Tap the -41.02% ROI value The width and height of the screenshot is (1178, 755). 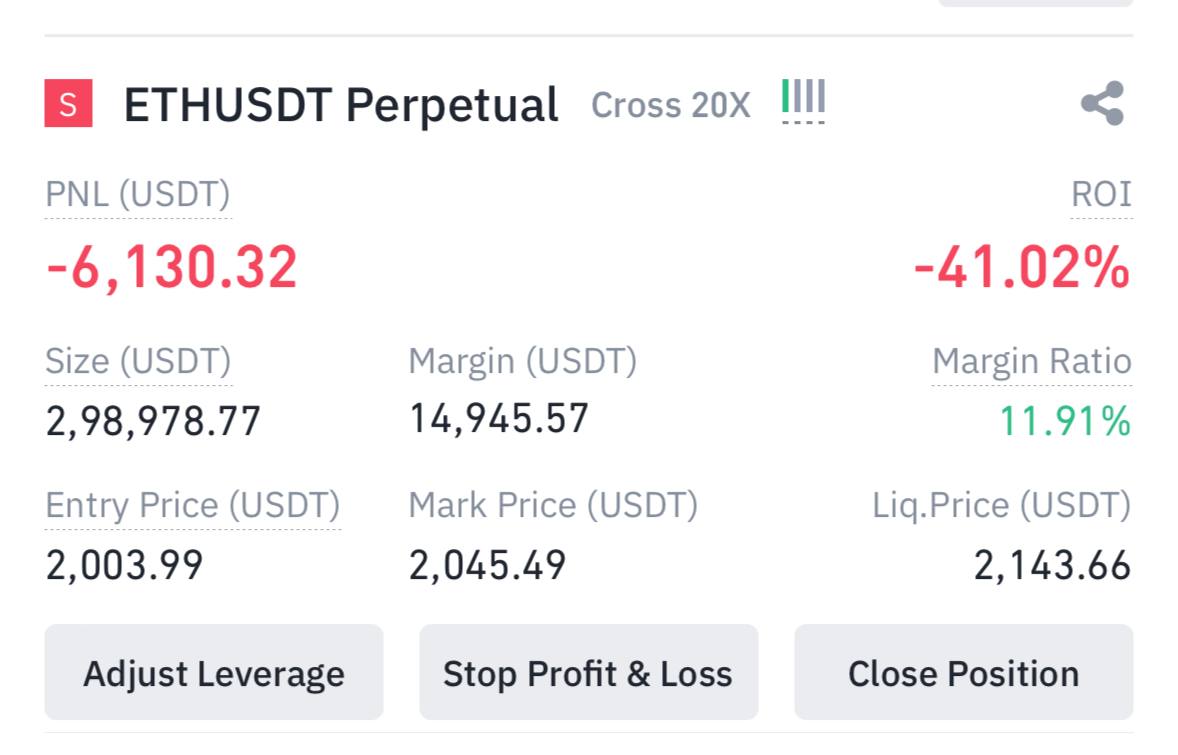1021,268
